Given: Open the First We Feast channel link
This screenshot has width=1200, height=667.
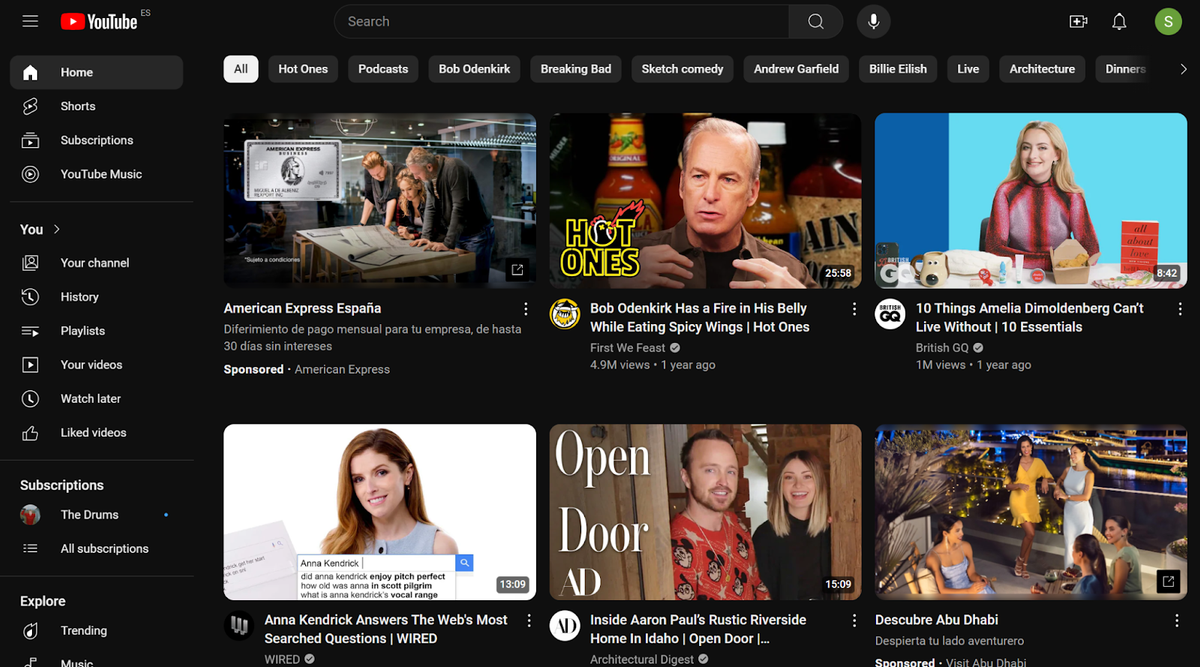Looking at the screenshot, I should (x=627, y=348).
